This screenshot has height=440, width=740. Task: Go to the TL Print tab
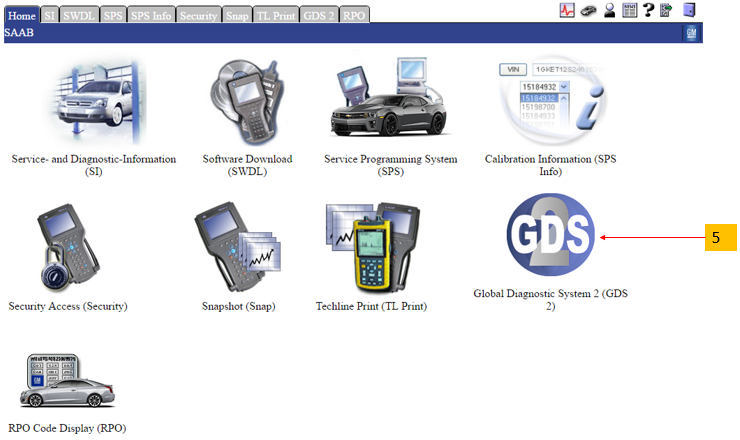point(276,16)
